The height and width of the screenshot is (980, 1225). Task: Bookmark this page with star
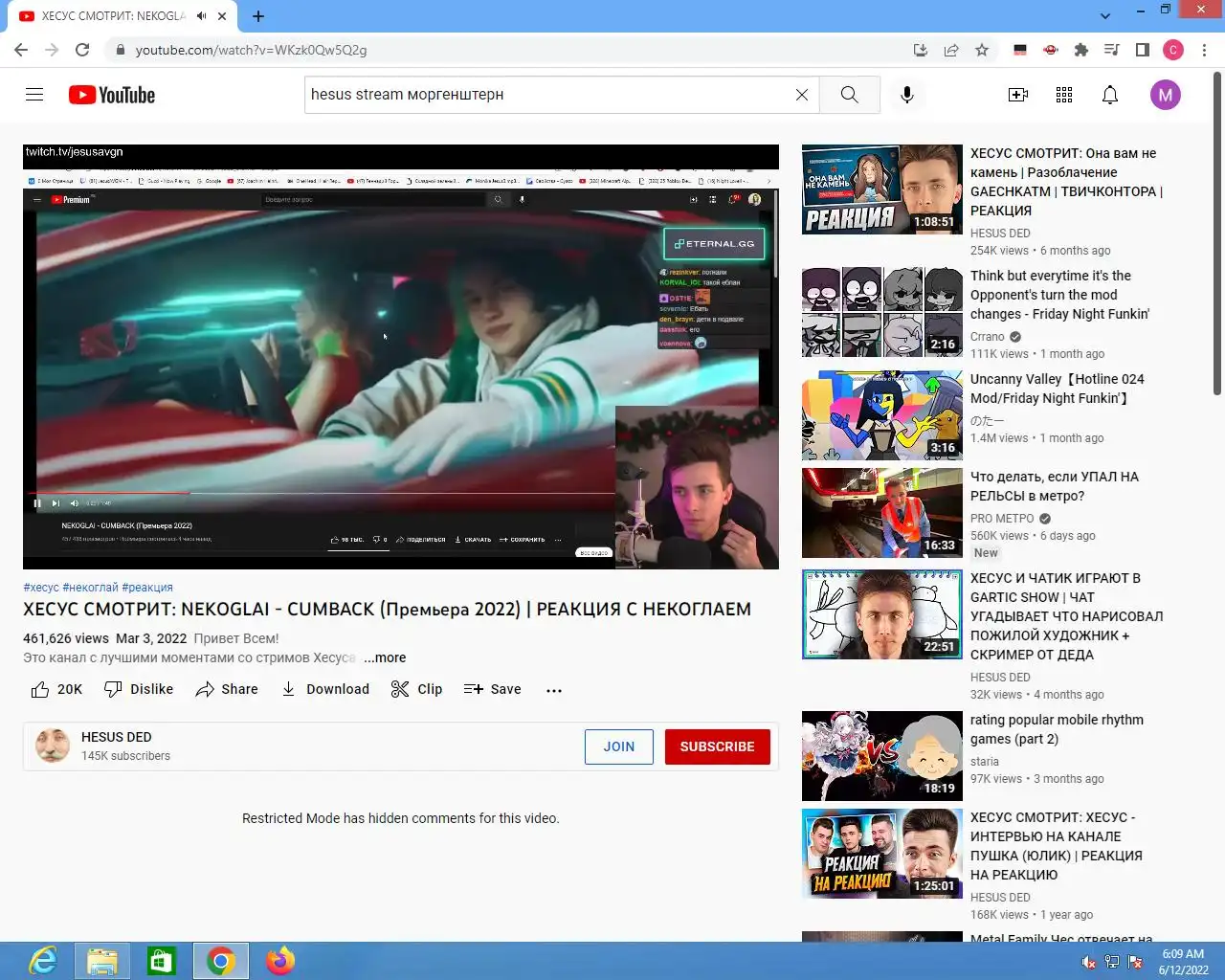tap(982, 50)
